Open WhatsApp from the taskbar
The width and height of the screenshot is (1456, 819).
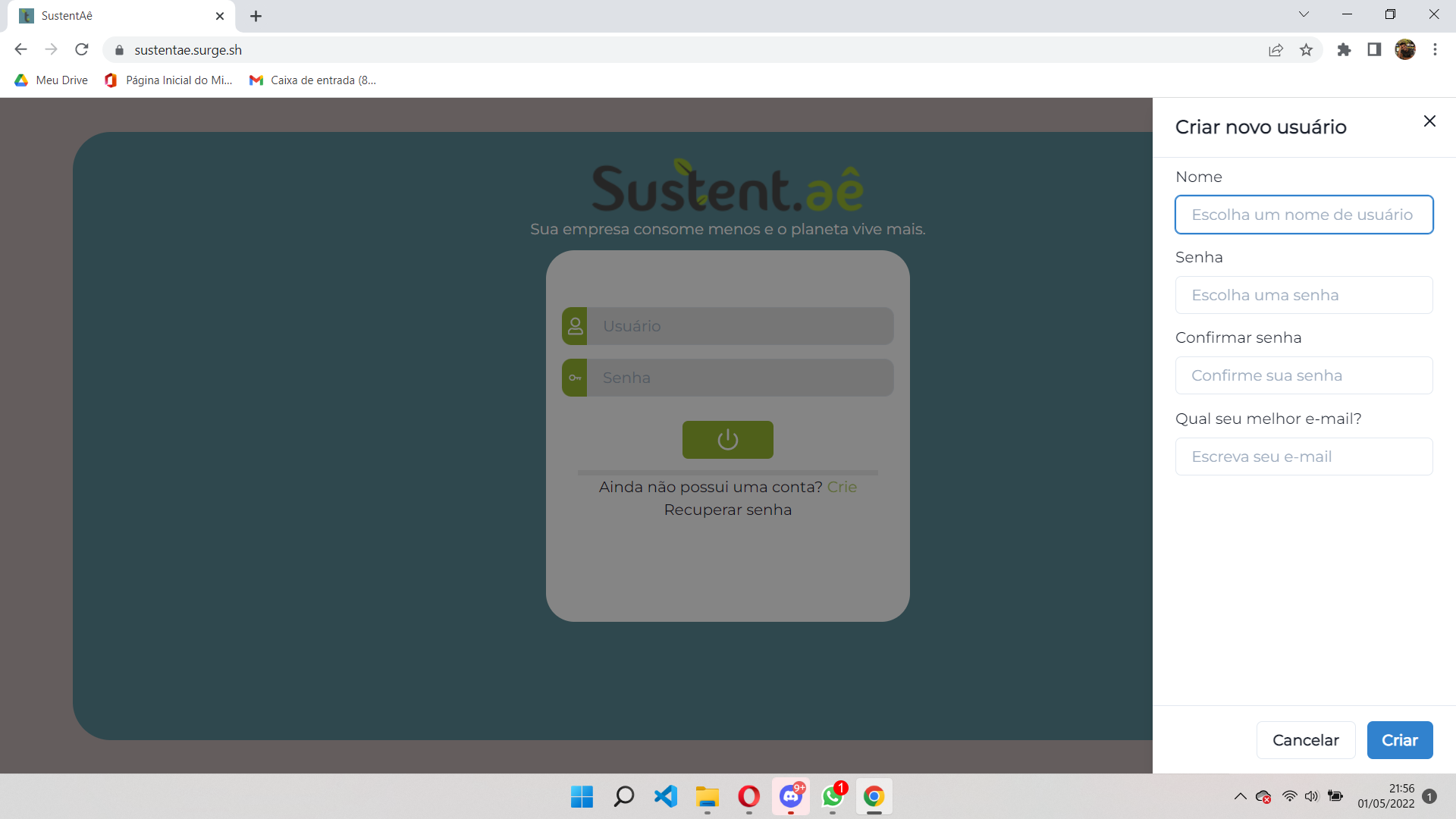point(832,796)
